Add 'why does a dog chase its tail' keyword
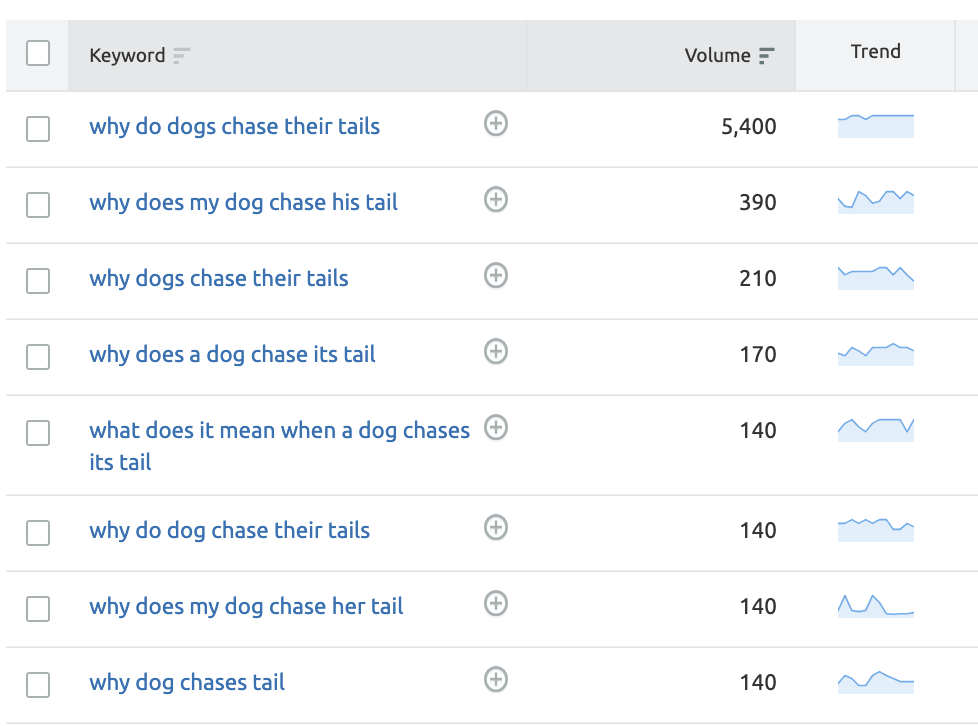The height and width of the screenshot is (726, 978). 496,352
